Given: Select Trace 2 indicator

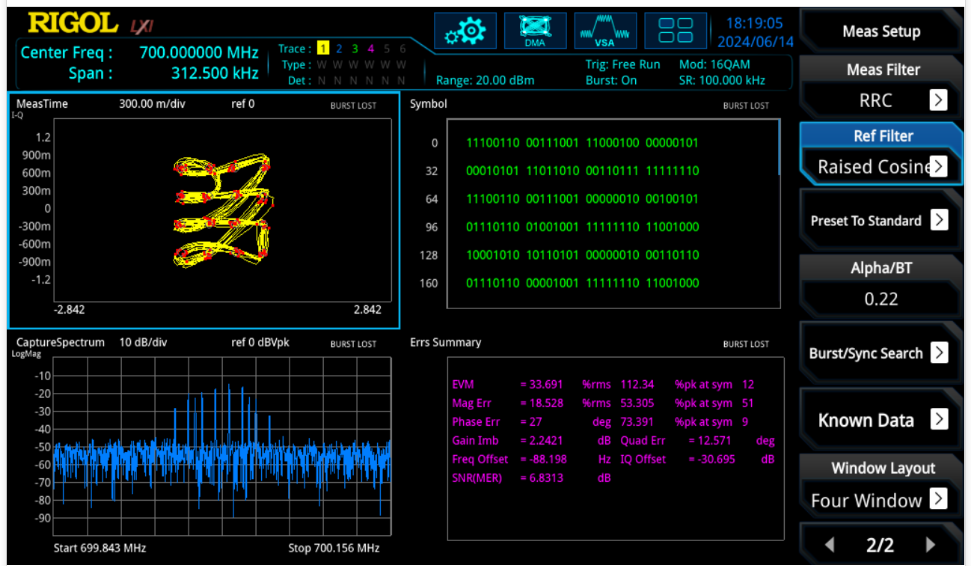Looking at the screenshot, I should 339,48.
